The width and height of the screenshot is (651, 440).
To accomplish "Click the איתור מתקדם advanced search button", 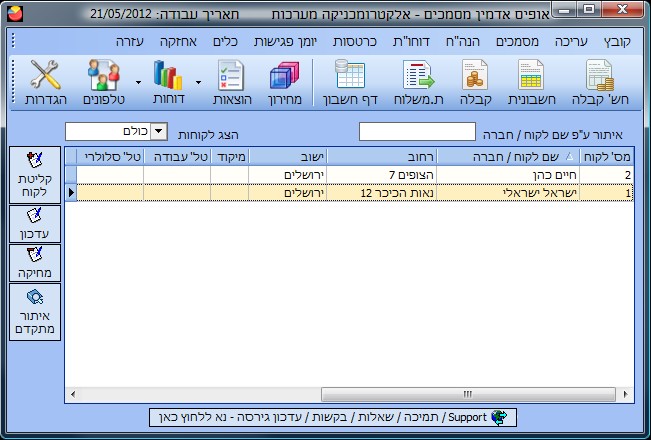I will (35, 312).
